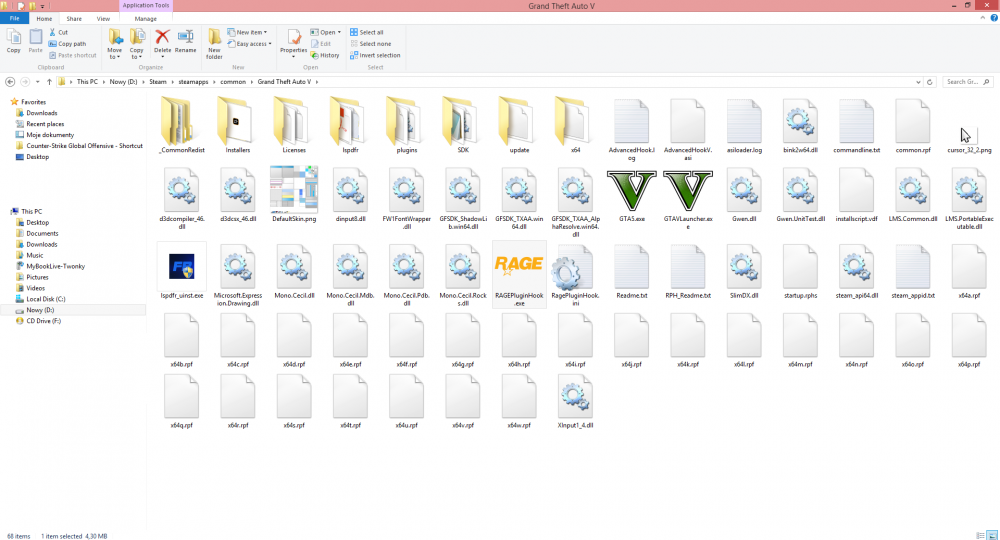Image resolution: width=1000 pixels, height=540 pixels.
Task: Select the GTAVLauncher.exe icon
Action: click(688, 190)
